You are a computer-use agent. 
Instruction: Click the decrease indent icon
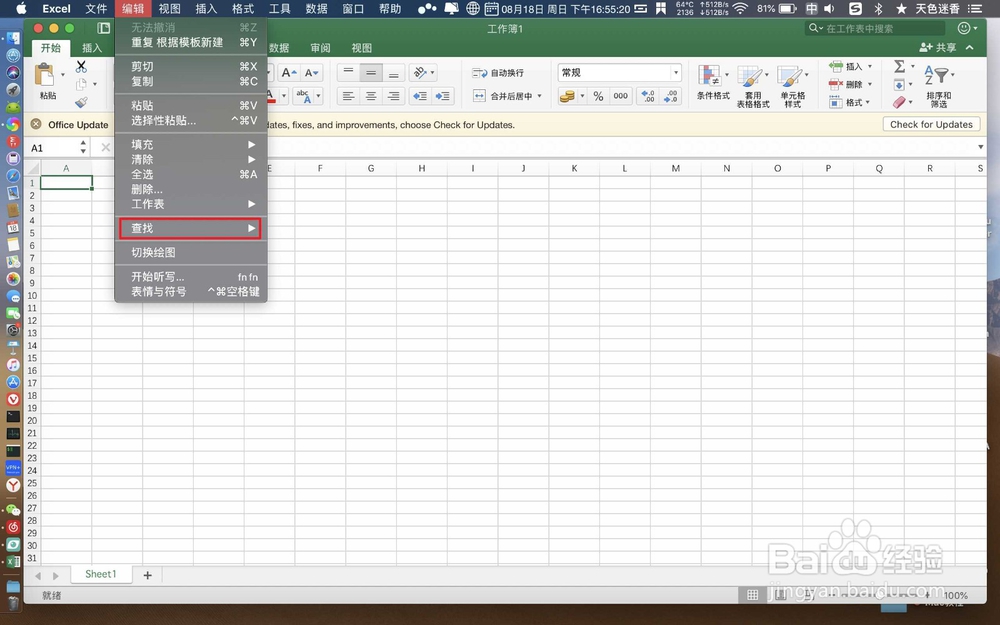[420, 96]
